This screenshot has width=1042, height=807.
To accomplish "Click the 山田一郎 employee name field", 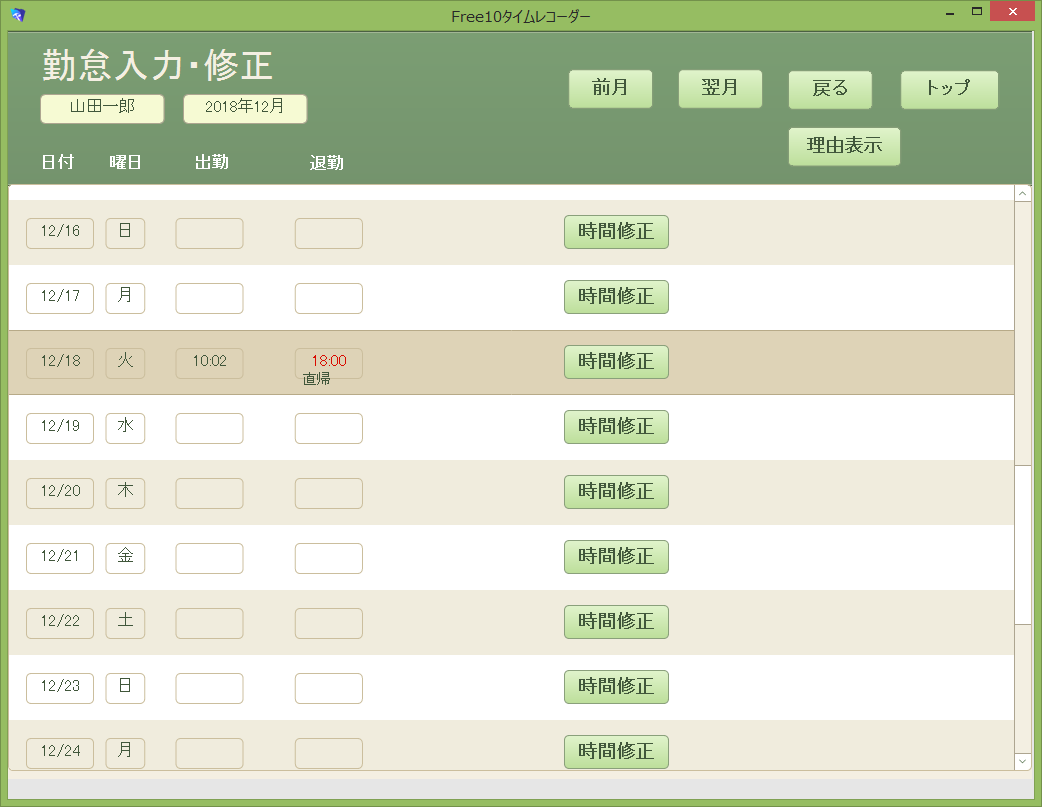I will [x=102, y=108].
